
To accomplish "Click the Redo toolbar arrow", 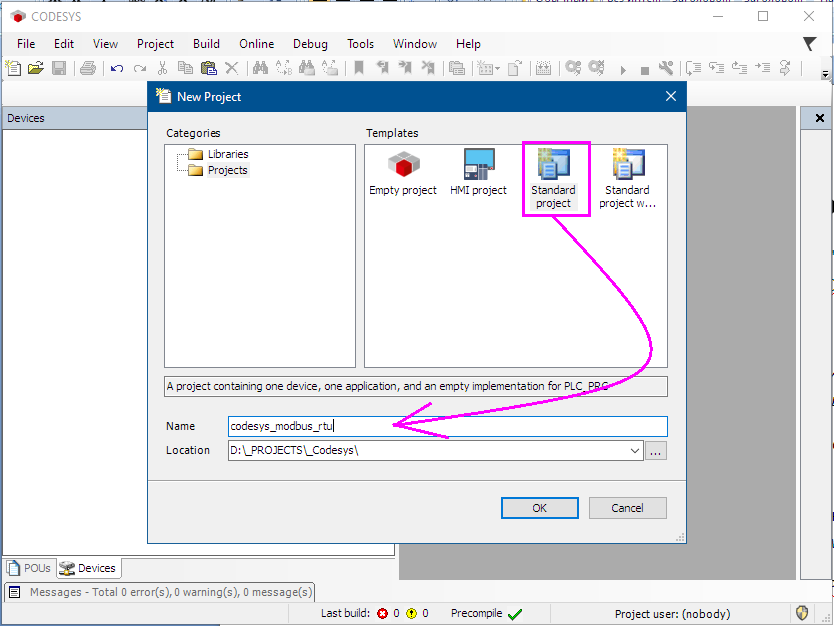I will pos(140,68).
